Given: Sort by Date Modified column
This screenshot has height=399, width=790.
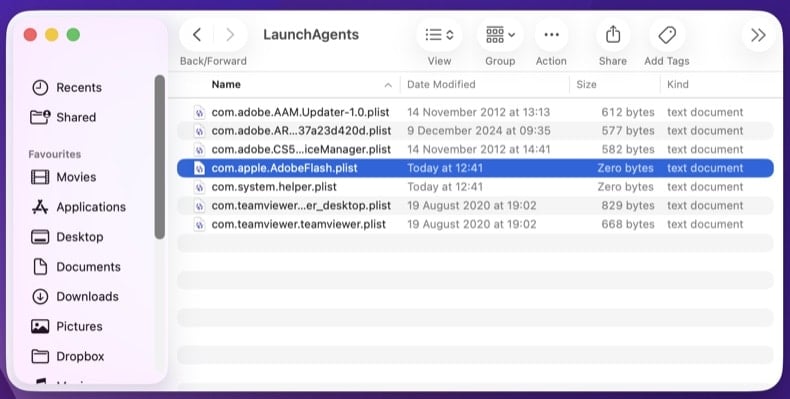Looking at the screenshot, I should click(x=441, y=85).
